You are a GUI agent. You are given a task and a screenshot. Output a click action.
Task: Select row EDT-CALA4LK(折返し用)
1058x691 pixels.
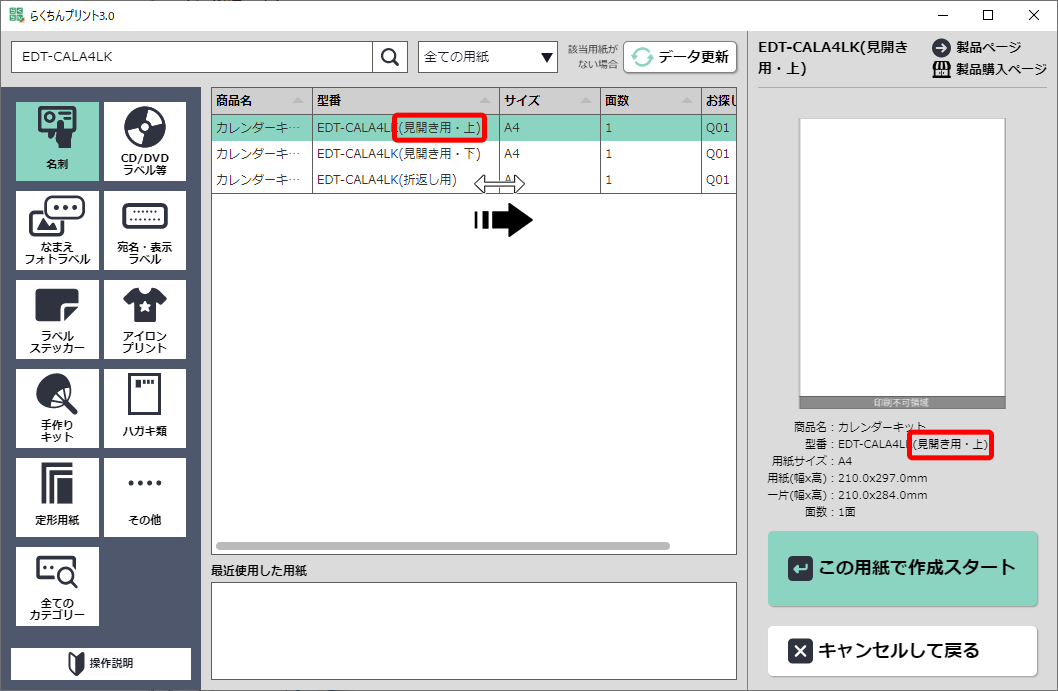(474, 180)
